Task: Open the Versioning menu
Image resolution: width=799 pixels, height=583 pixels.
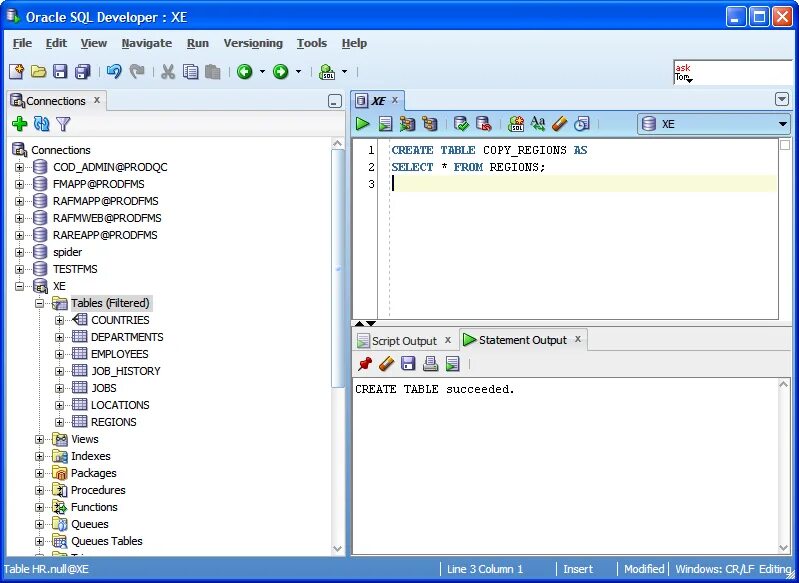Action: [x=253, y=43]
